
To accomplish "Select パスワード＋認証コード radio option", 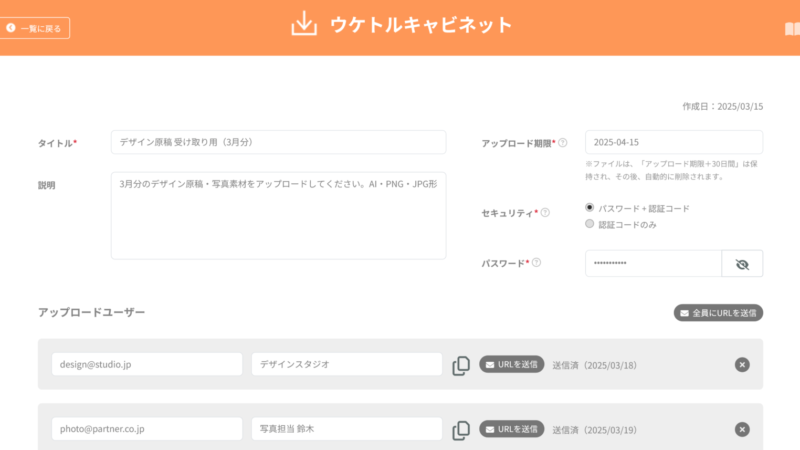I will 589,208.
